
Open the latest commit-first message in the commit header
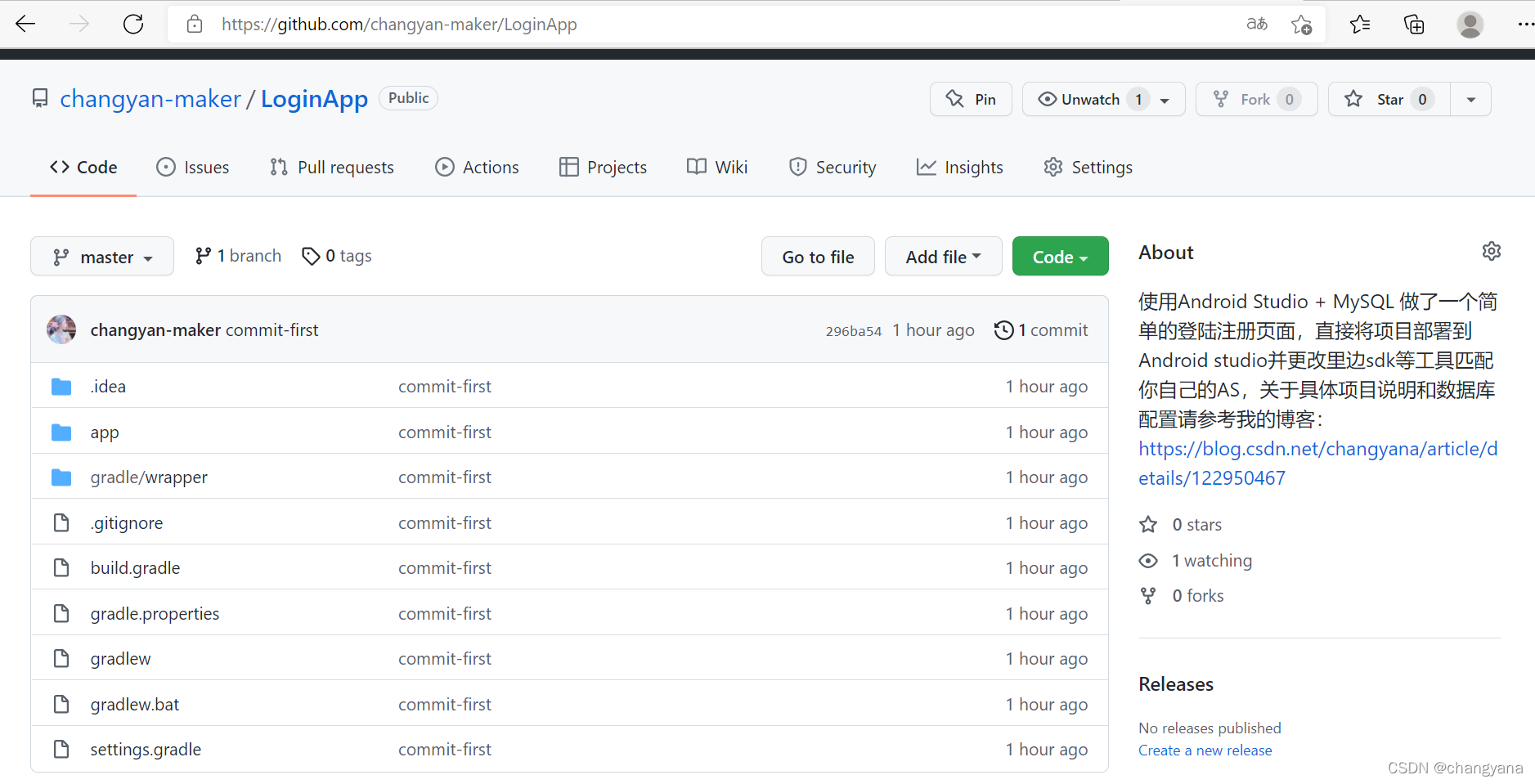pyautogui.click(x=272, y=329)
